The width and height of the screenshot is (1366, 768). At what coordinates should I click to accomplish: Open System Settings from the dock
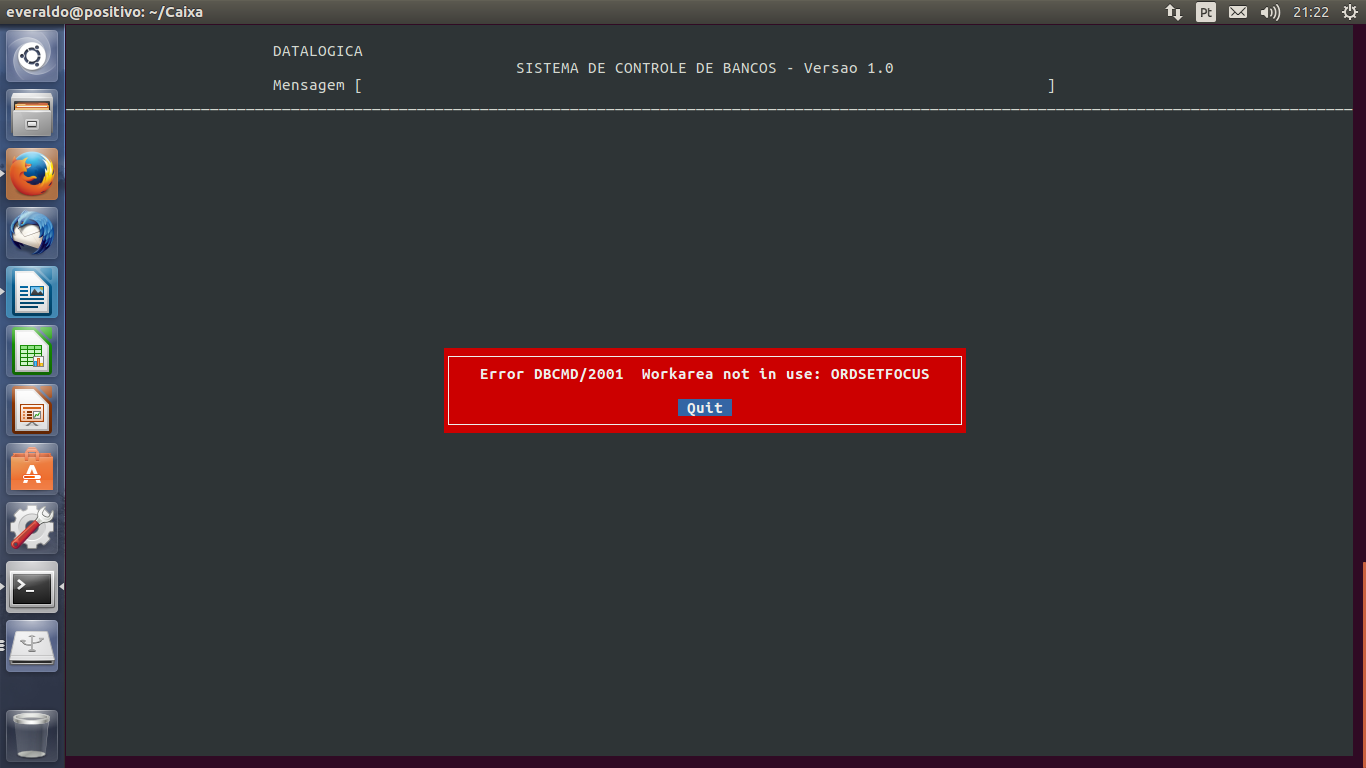(x=32, y=528)
